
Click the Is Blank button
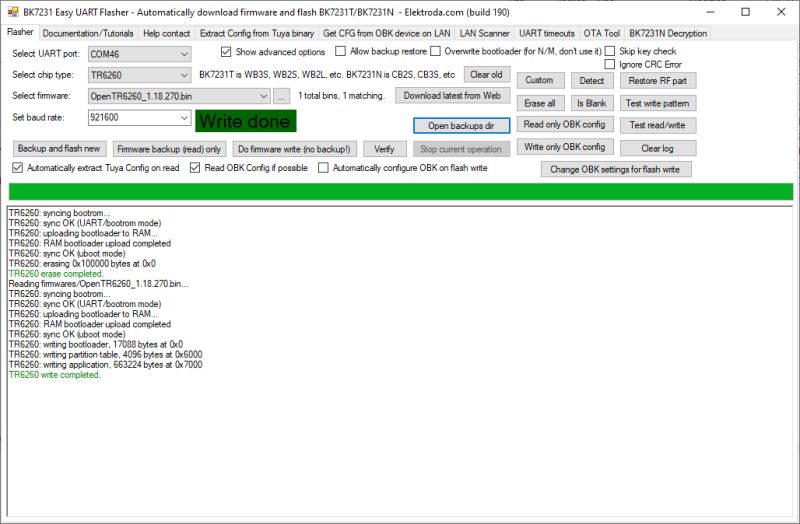click(592, 103)
